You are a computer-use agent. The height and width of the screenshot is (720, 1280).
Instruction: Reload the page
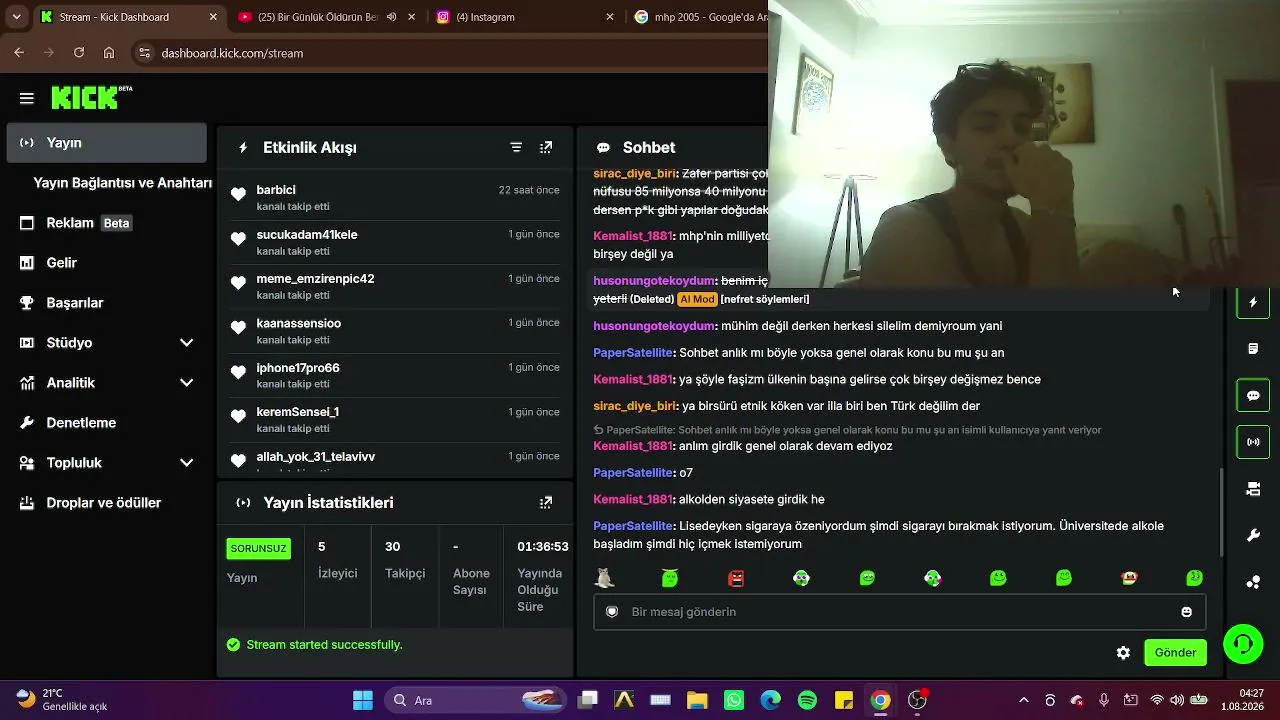79,53
